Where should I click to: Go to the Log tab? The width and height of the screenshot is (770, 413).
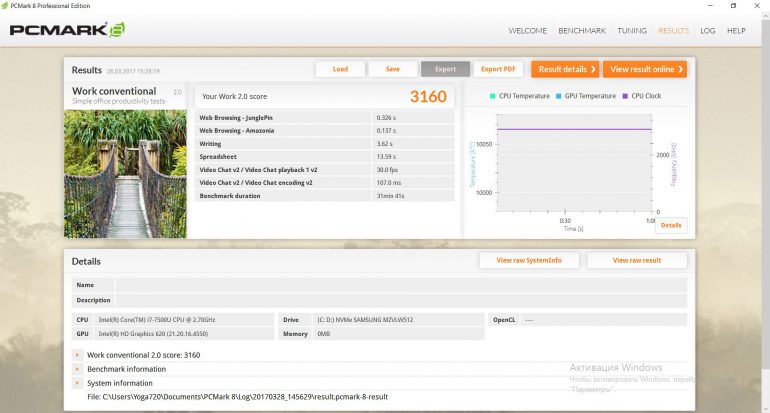click(708, 30)
